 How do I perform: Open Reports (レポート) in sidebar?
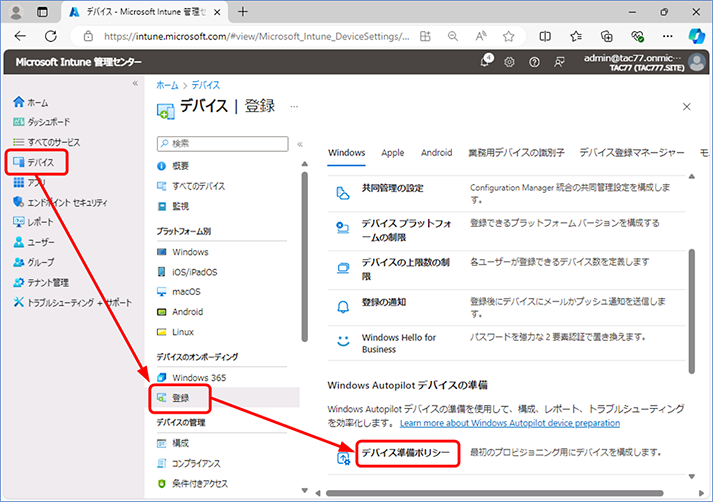click(x=33, y=222)
